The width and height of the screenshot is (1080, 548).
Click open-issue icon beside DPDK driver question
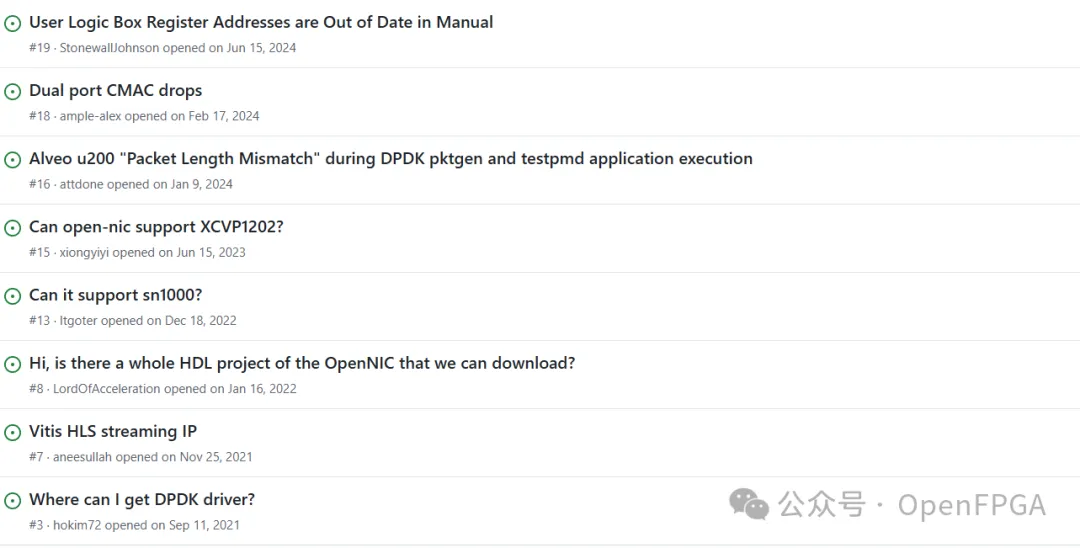click(13, 501)
